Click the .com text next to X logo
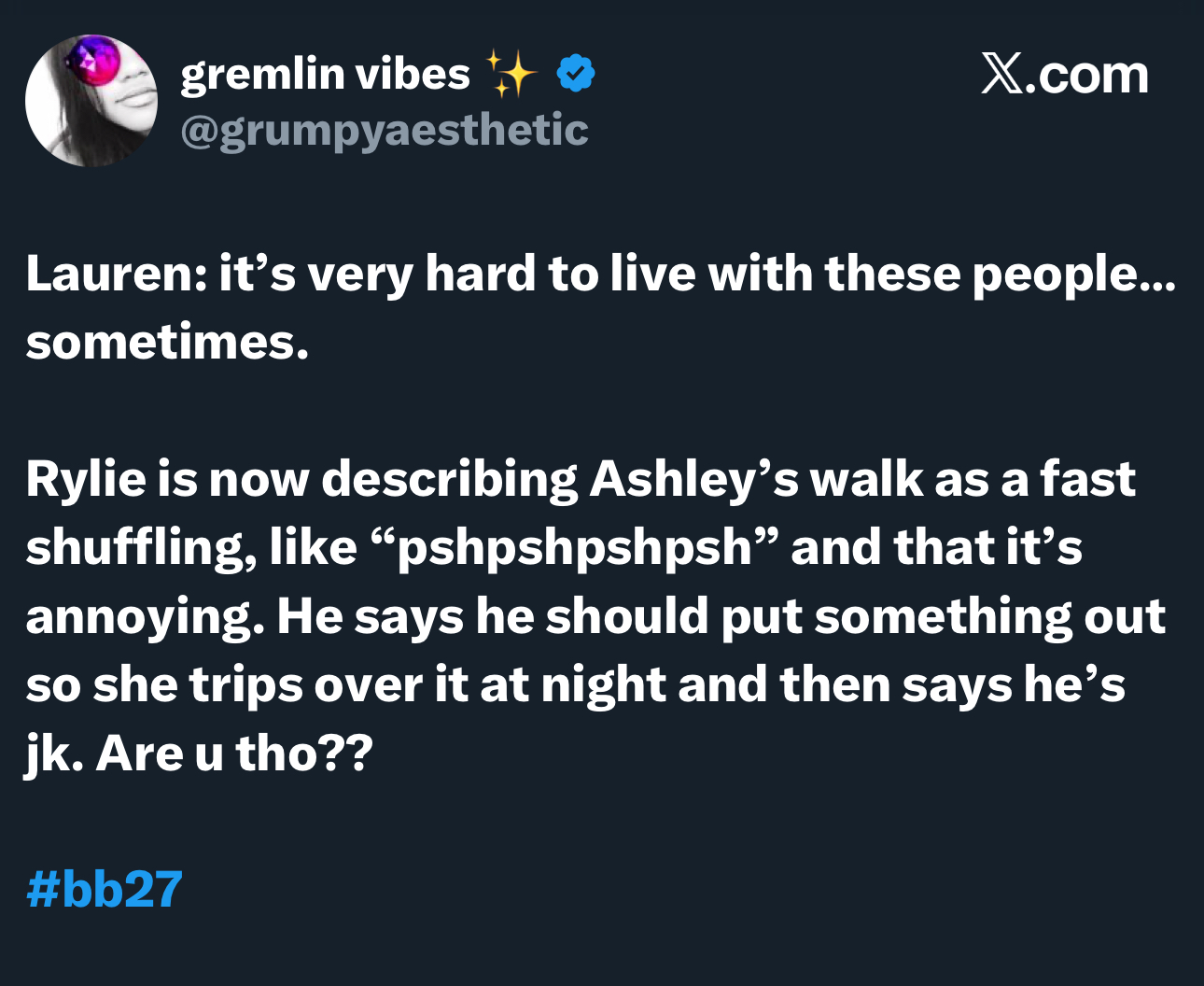 1086,75
